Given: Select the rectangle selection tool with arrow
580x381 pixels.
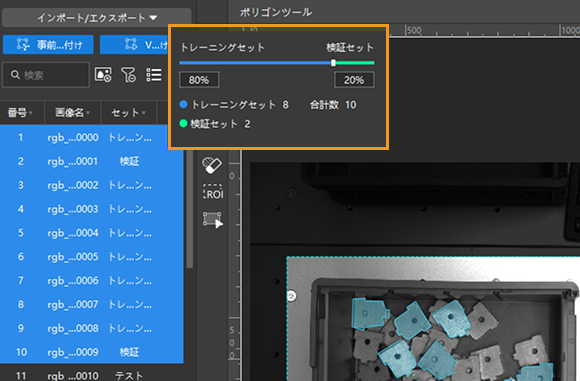Looking at the screenshot, I should click(x=213, y=220).
